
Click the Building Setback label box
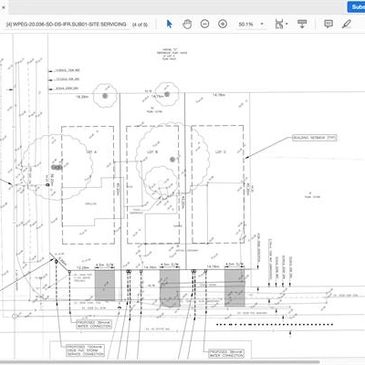314,138
